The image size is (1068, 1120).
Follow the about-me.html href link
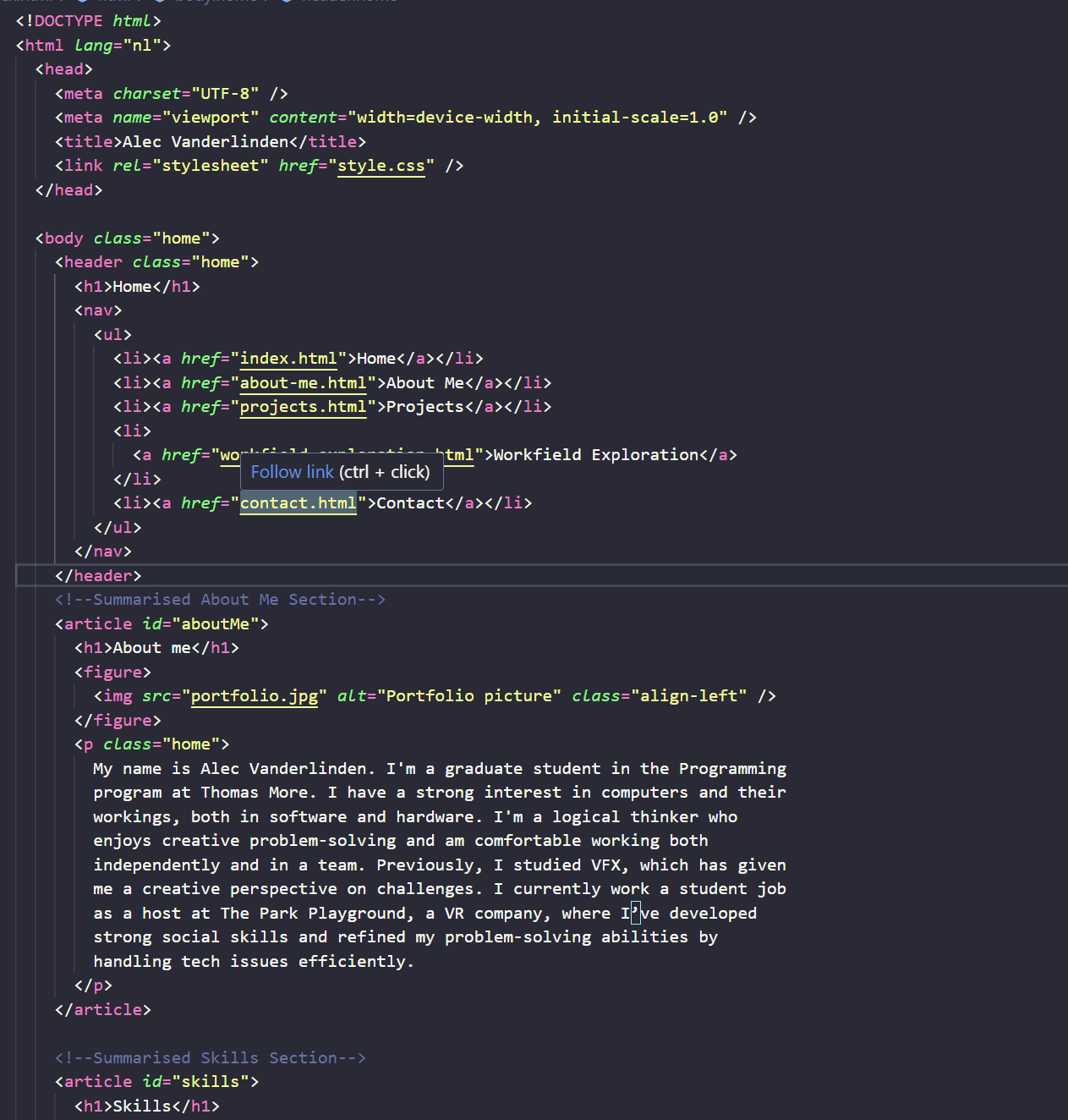pos(303,383)
